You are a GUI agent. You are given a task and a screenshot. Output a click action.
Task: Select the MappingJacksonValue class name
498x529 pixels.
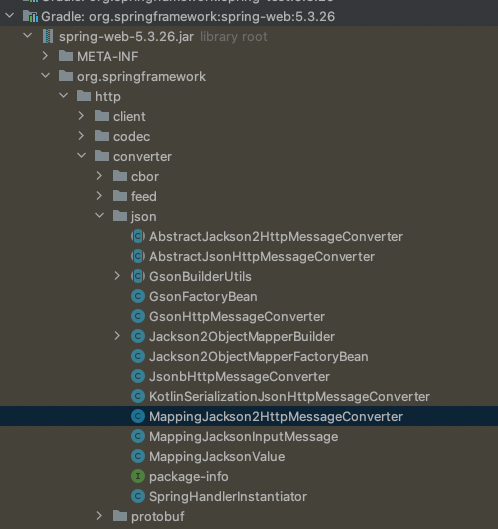pyautogui.click(x=217, y=456)
